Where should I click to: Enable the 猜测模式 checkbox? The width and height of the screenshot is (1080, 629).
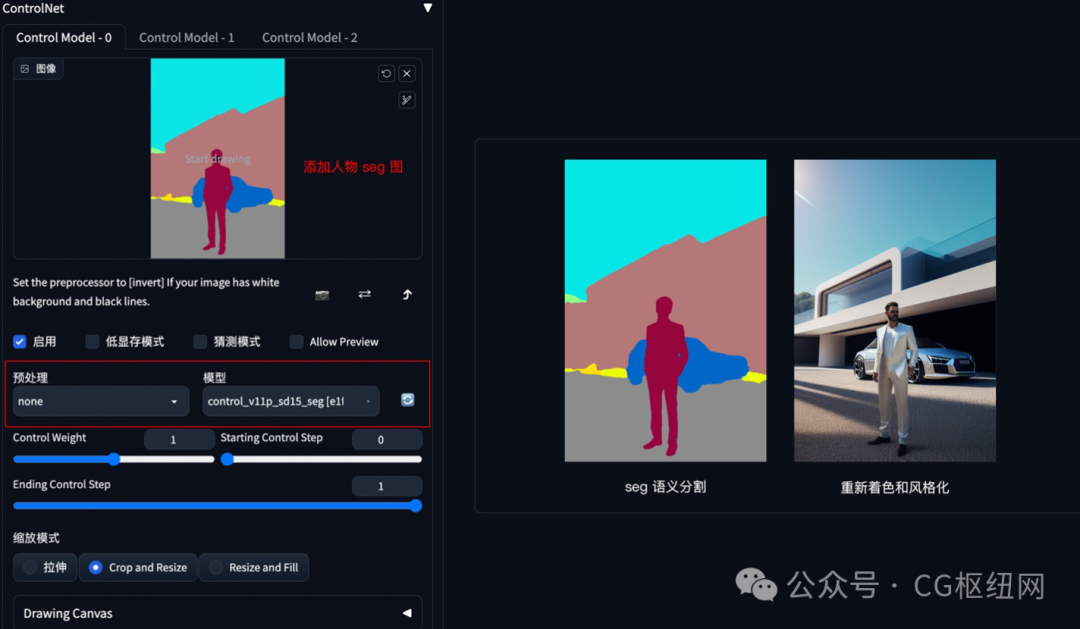[200, 342]
